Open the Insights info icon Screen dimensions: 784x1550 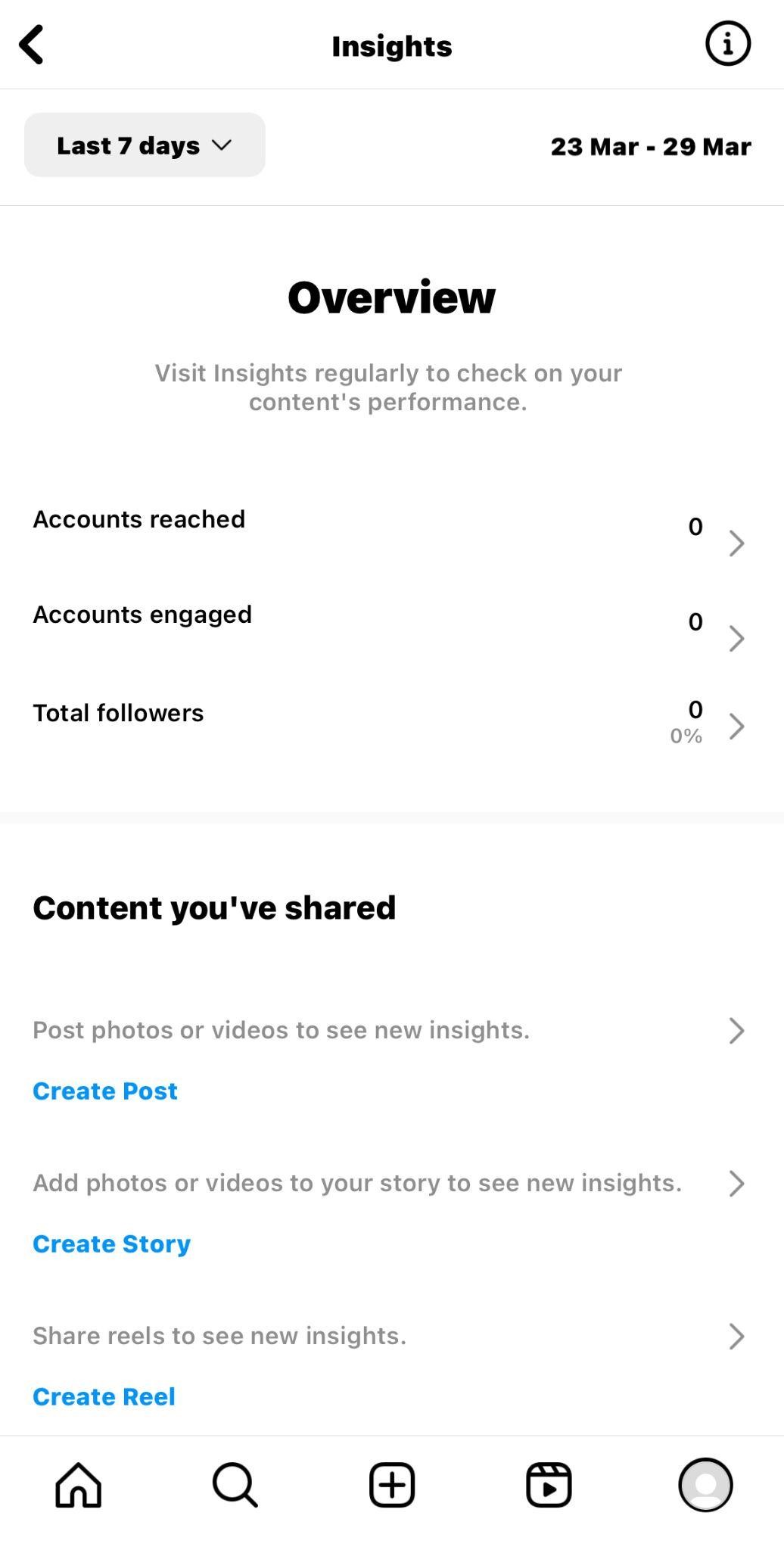coord(727,44)
